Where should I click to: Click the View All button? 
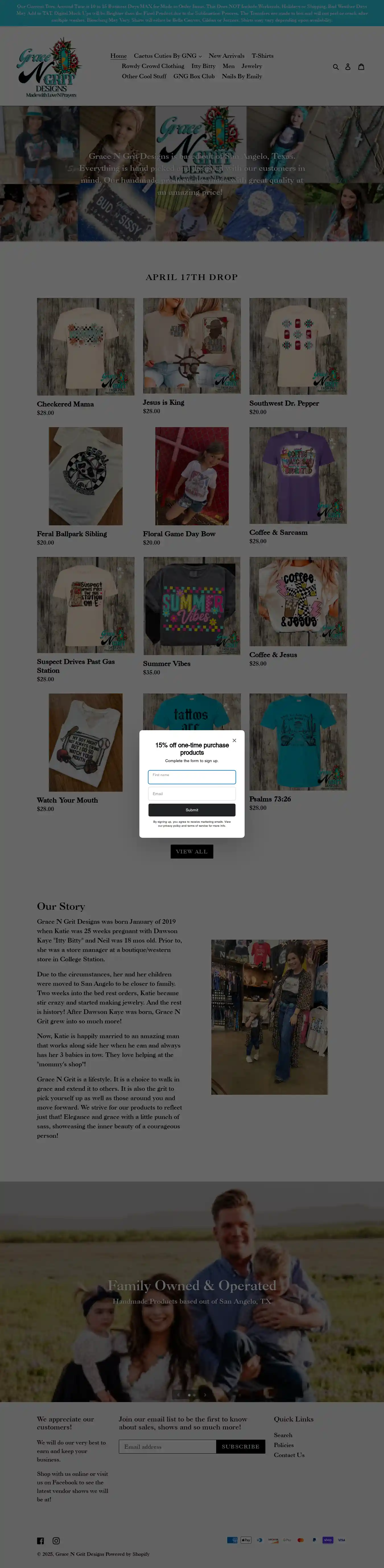tap(192, 851)
